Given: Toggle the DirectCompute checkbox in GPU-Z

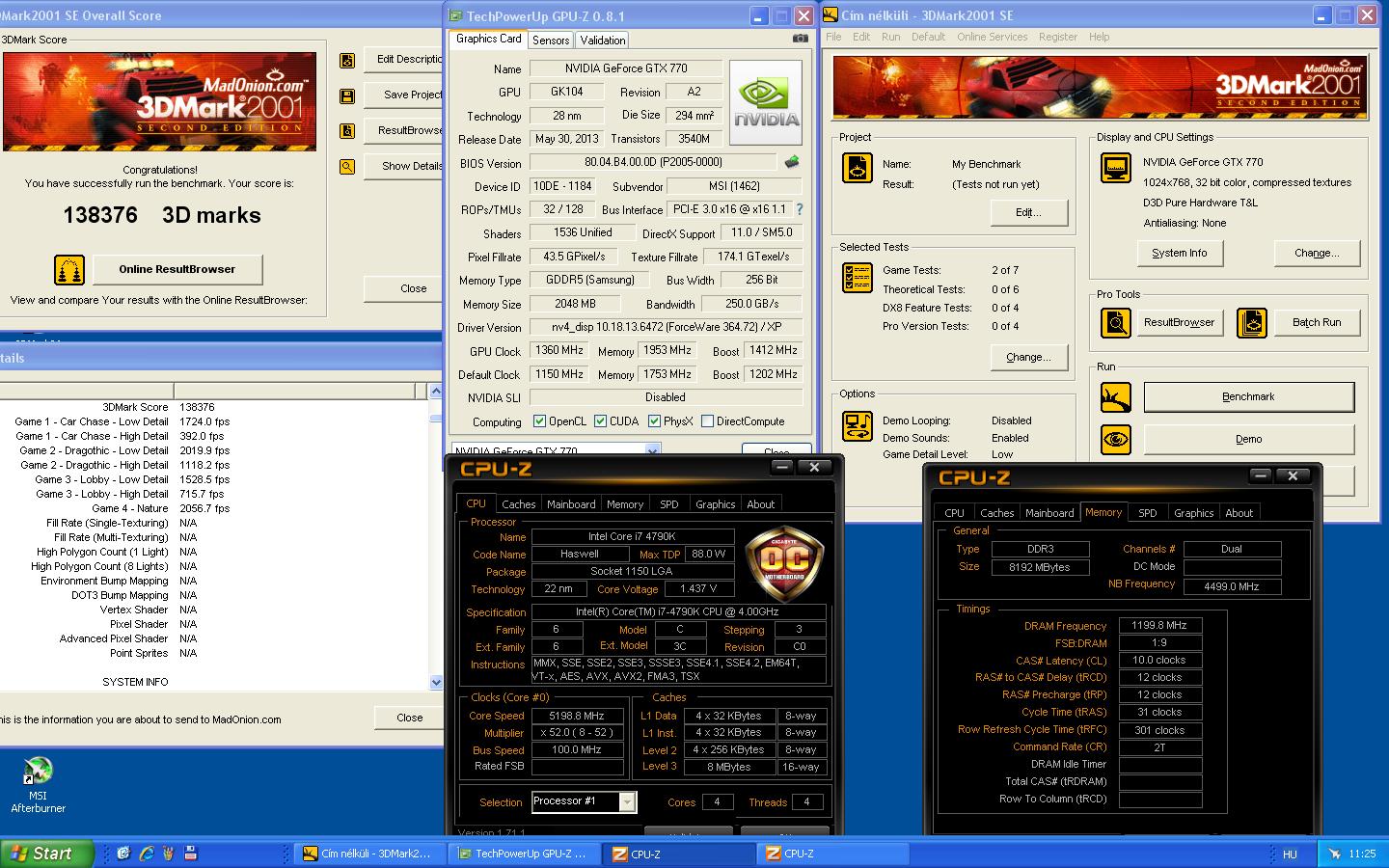Looking at the screenshot, I should coord(707,421).
